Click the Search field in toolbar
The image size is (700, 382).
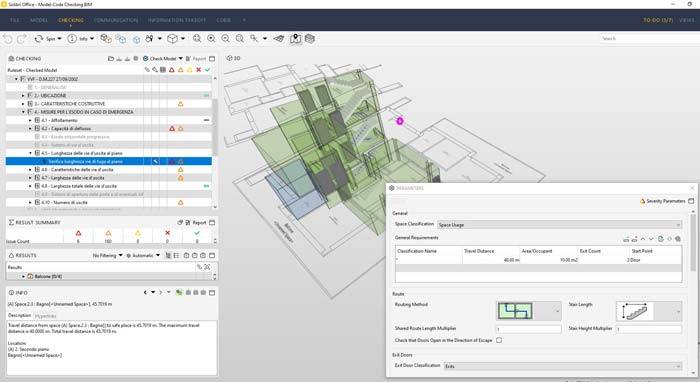coord(649,39)
